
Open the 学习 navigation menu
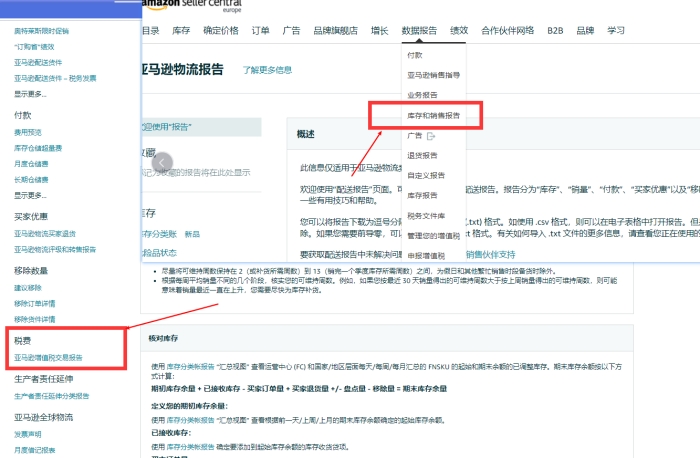(x=616, y=31)
